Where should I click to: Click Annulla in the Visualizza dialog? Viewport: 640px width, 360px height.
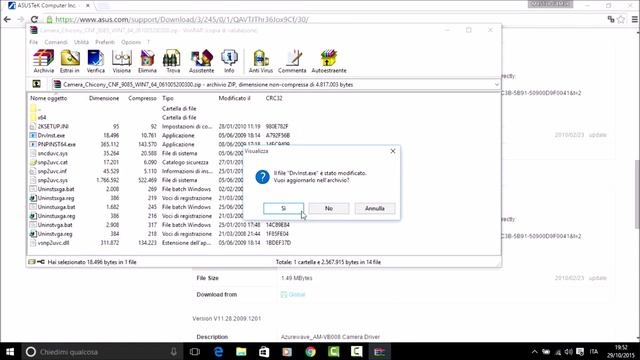pyautogui.click(x=375, y=208)
